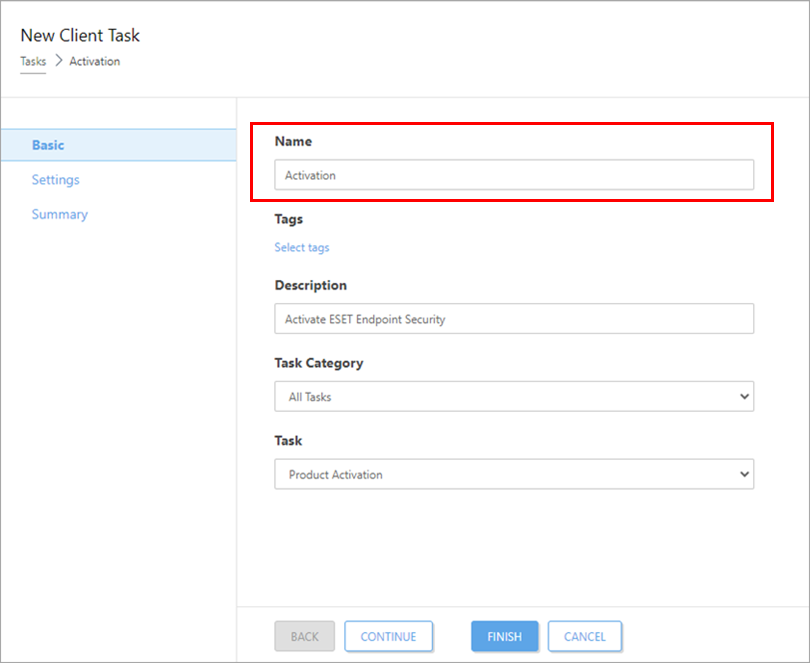810x663 pixels.
Task: Click the chevron arrow on Task dropdown
Action: click(743, 474)
